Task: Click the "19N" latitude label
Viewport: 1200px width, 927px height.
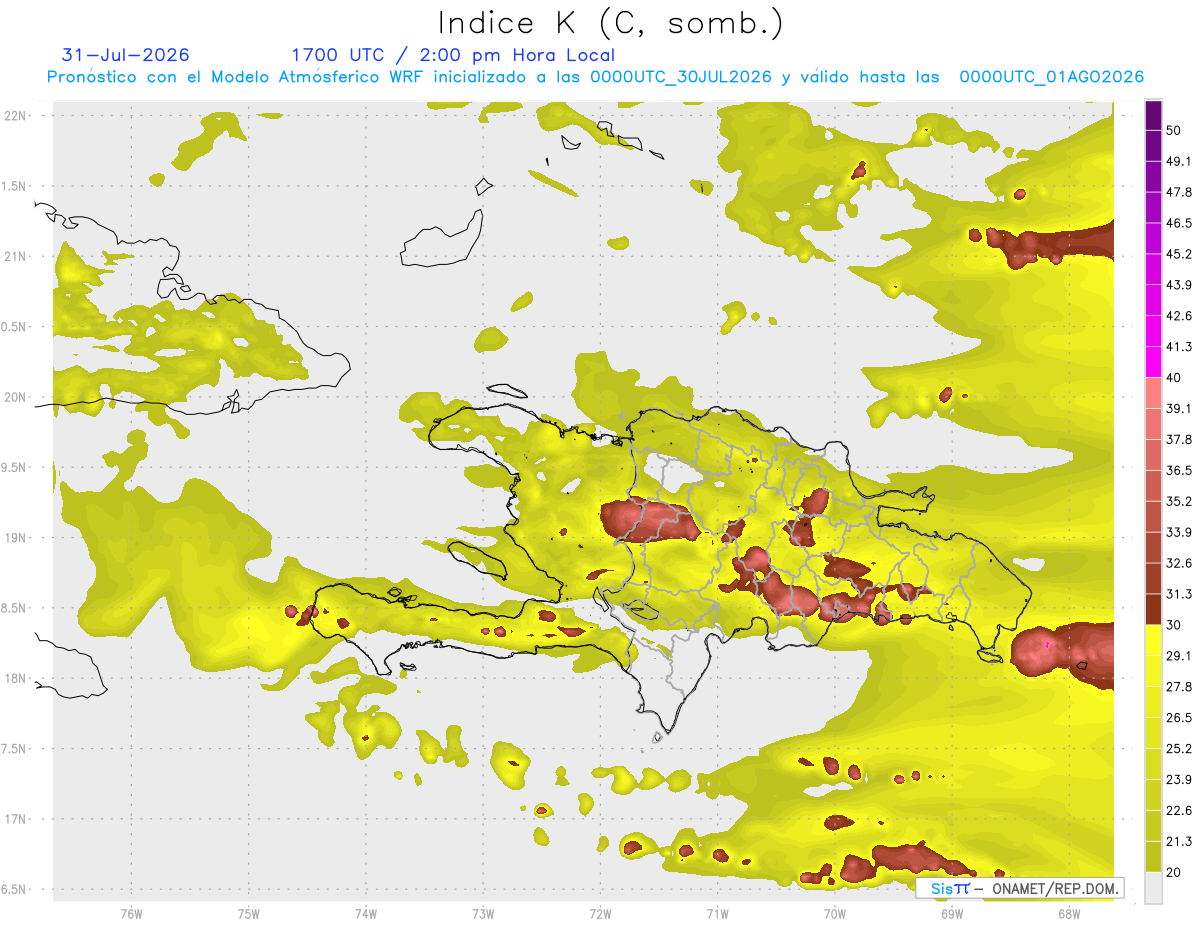Action: pyautogui.click(x=15, y=538)
